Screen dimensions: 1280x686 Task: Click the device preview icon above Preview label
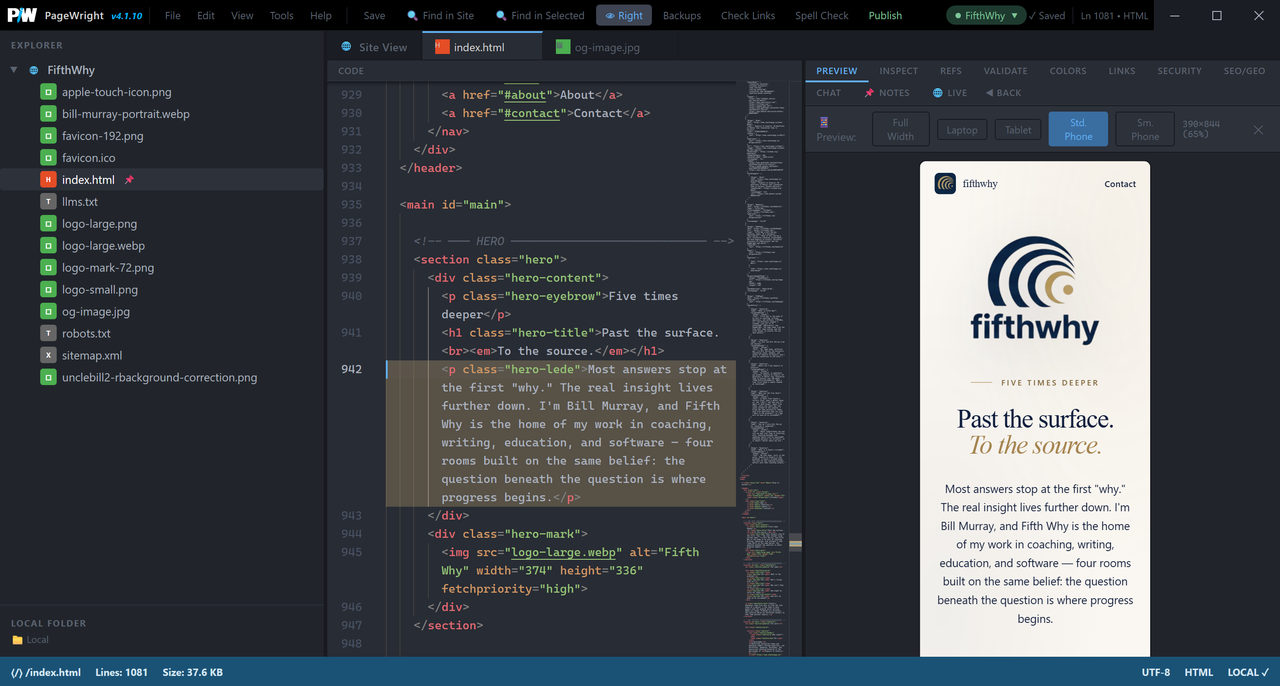(x=824, y=122)
